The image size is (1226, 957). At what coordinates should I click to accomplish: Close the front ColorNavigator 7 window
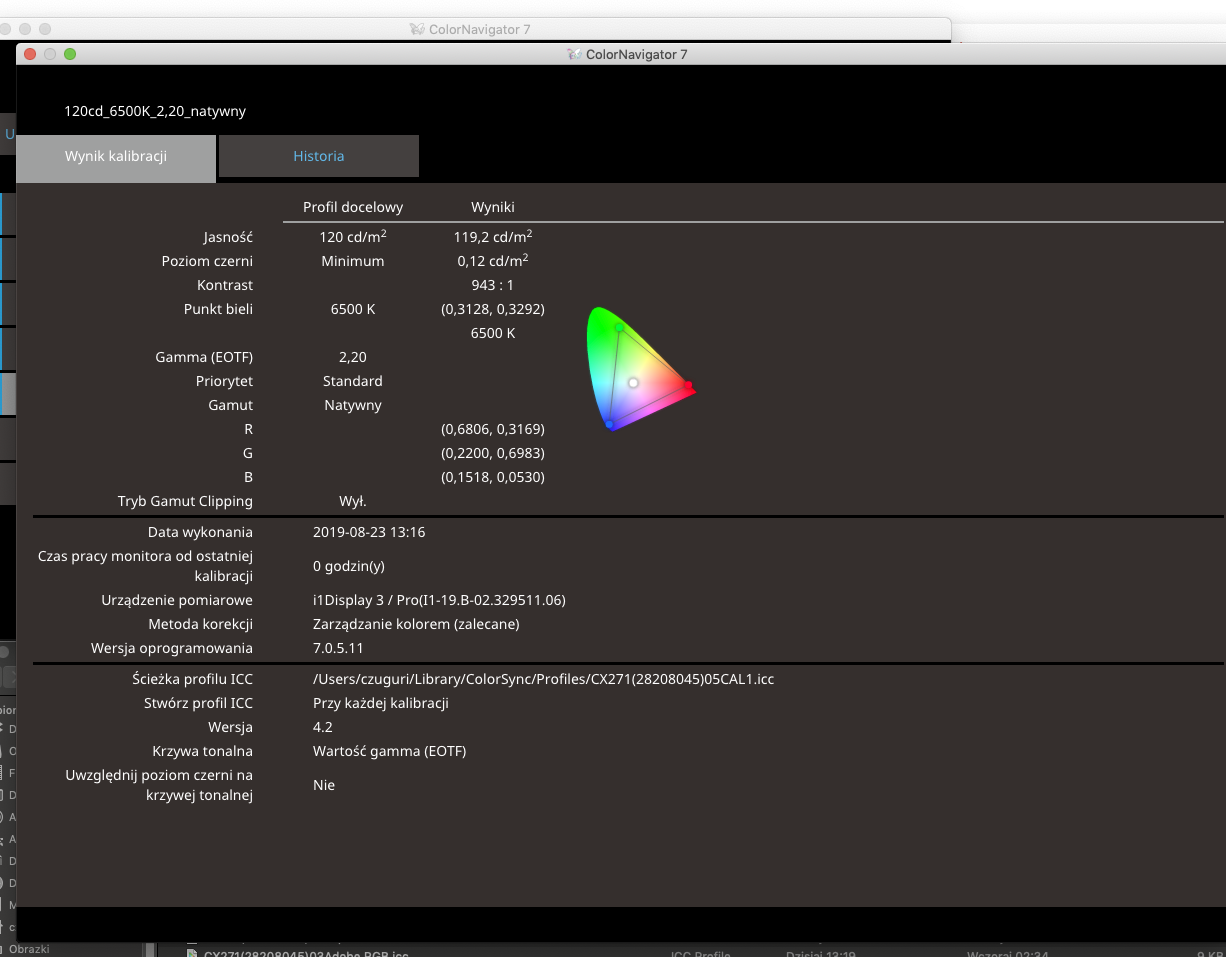tap(30, 54)
